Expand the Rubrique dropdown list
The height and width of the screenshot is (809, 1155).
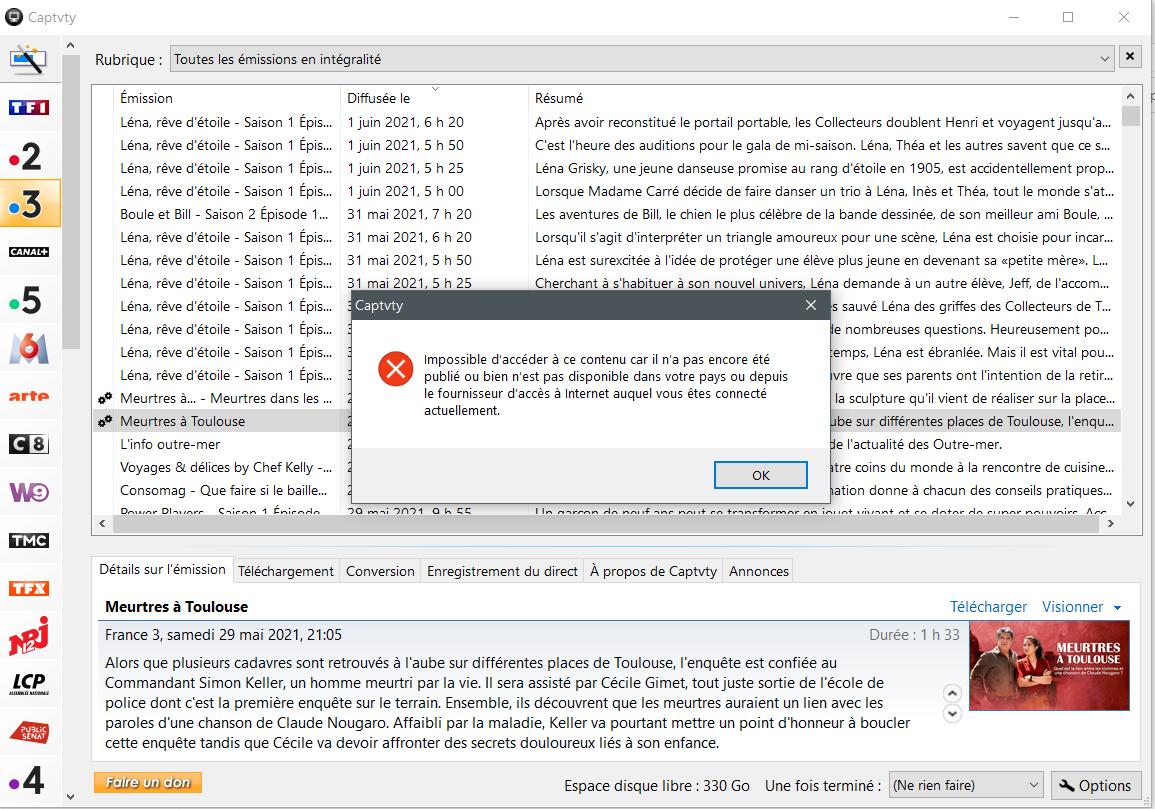point(1104,59)
